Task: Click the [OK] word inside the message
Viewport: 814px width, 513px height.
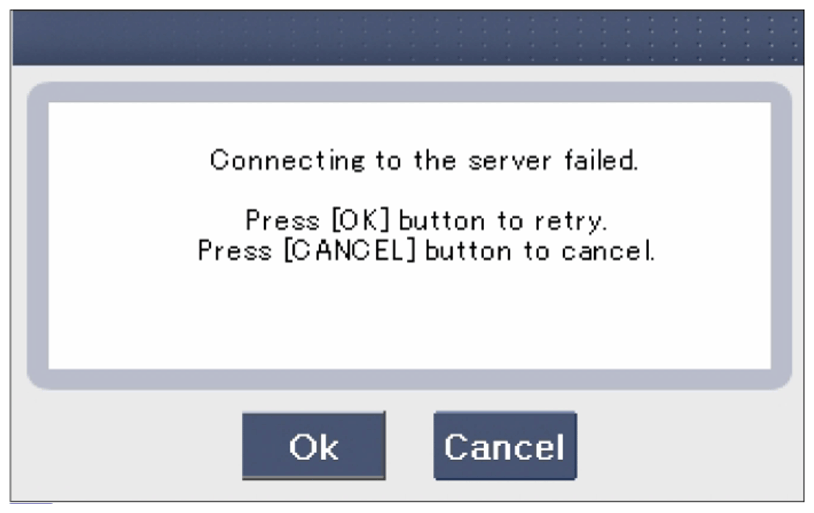Action: pos(360,220)
